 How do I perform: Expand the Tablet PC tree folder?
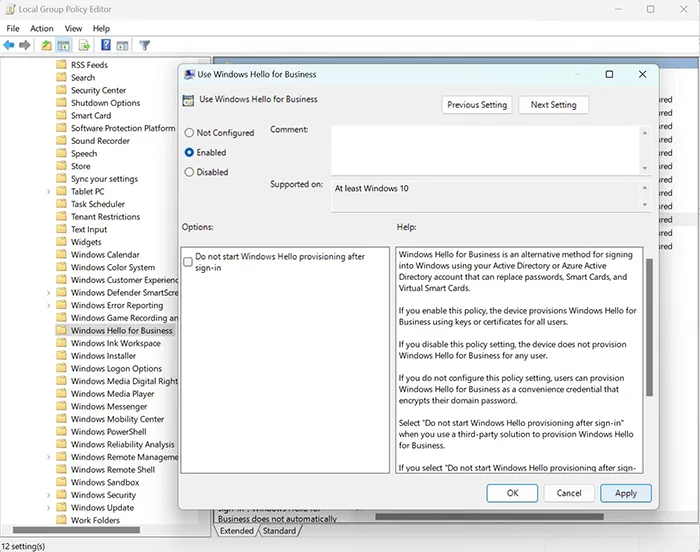pyautogui.click(x=49, y=192)
